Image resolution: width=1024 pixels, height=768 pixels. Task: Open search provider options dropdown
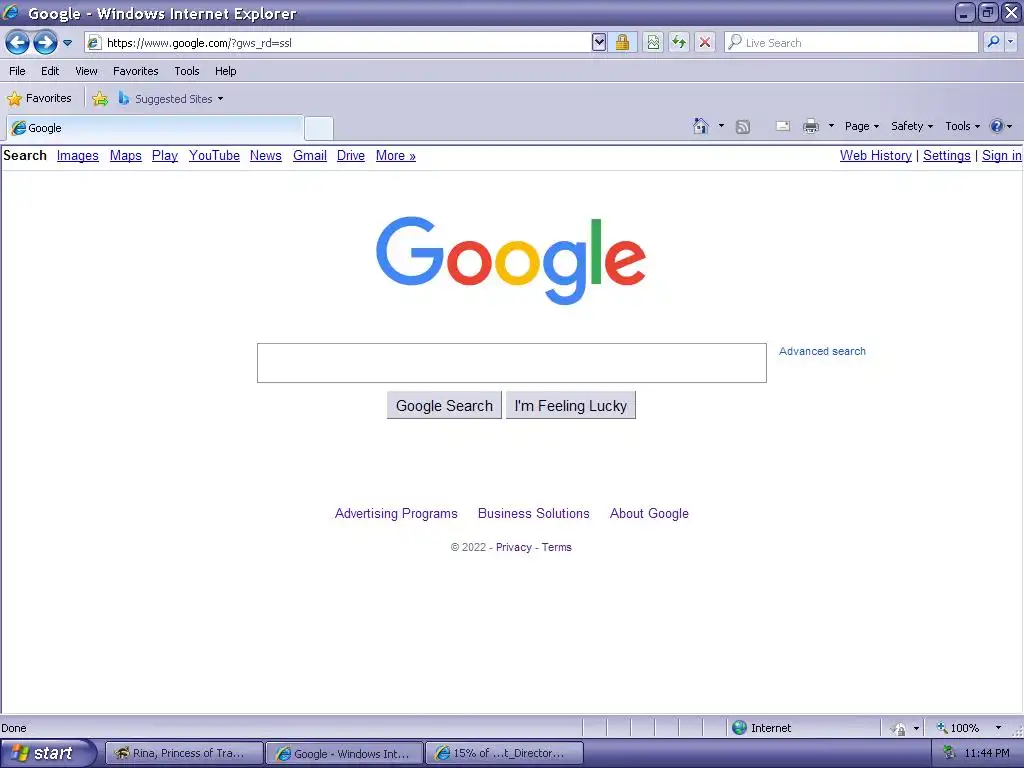pyautogui.click(x=1010, y=43)
